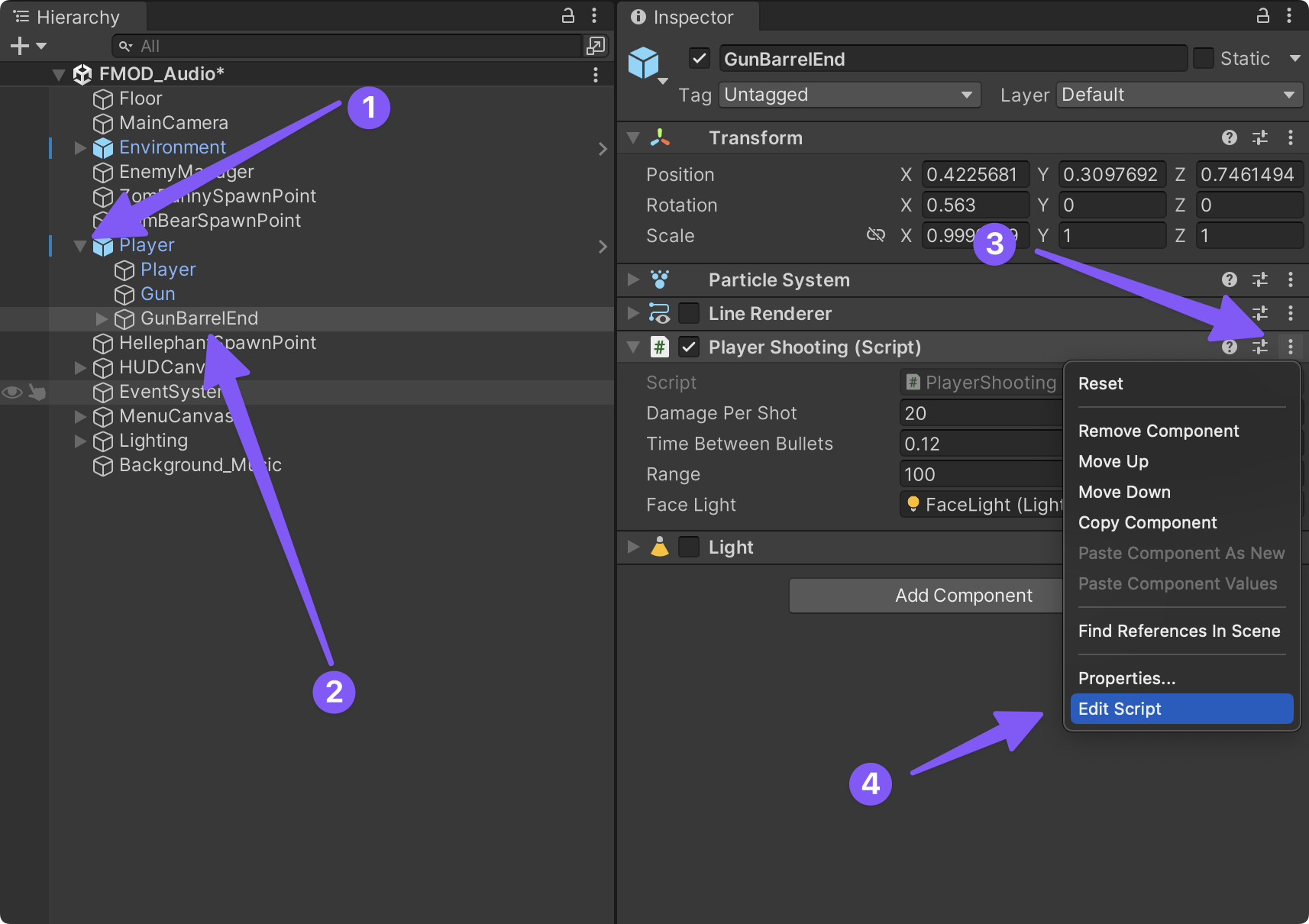The height and width of the screenshot is (924, 1309).
Task: Click the Add Component button
Action: 926,596
